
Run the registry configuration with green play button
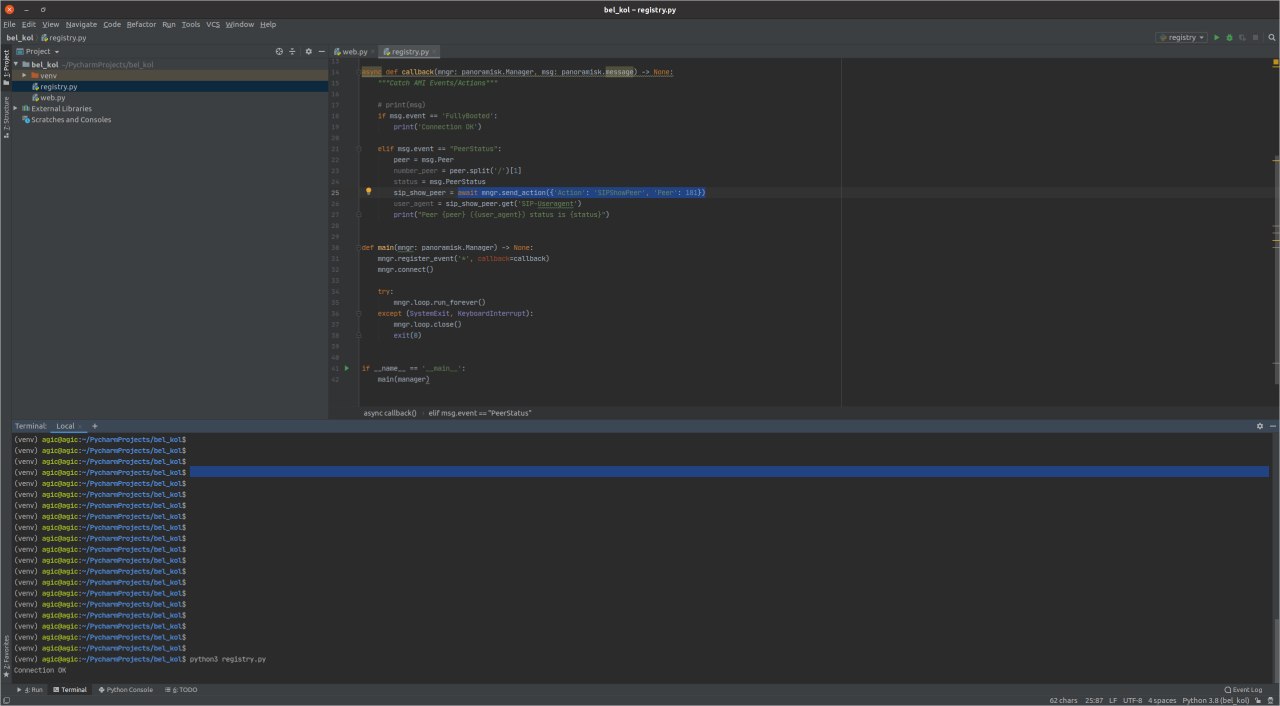[x=1216, y=37]
